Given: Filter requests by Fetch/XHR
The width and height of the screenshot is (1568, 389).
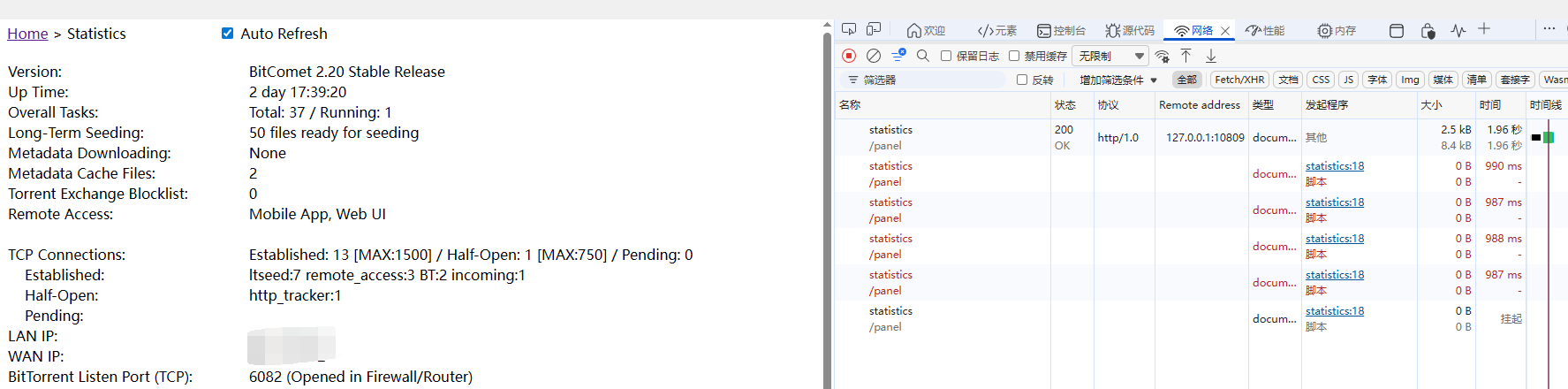Looking at the screenshot, I should coord(1238,80).
